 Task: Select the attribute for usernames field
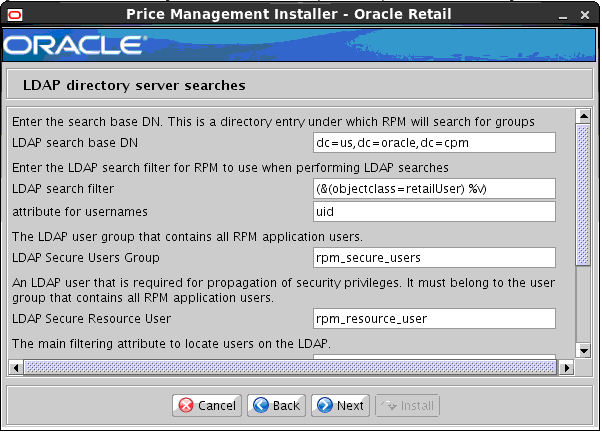(434, 212)
